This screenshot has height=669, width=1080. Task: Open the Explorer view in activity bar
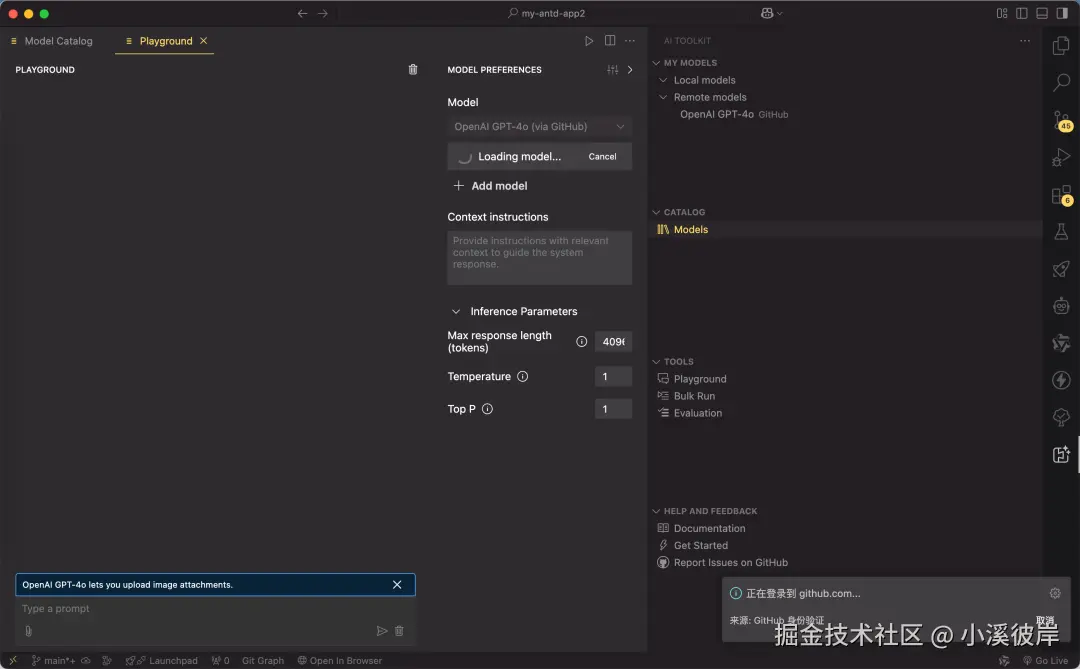(x=1061, y=45)
